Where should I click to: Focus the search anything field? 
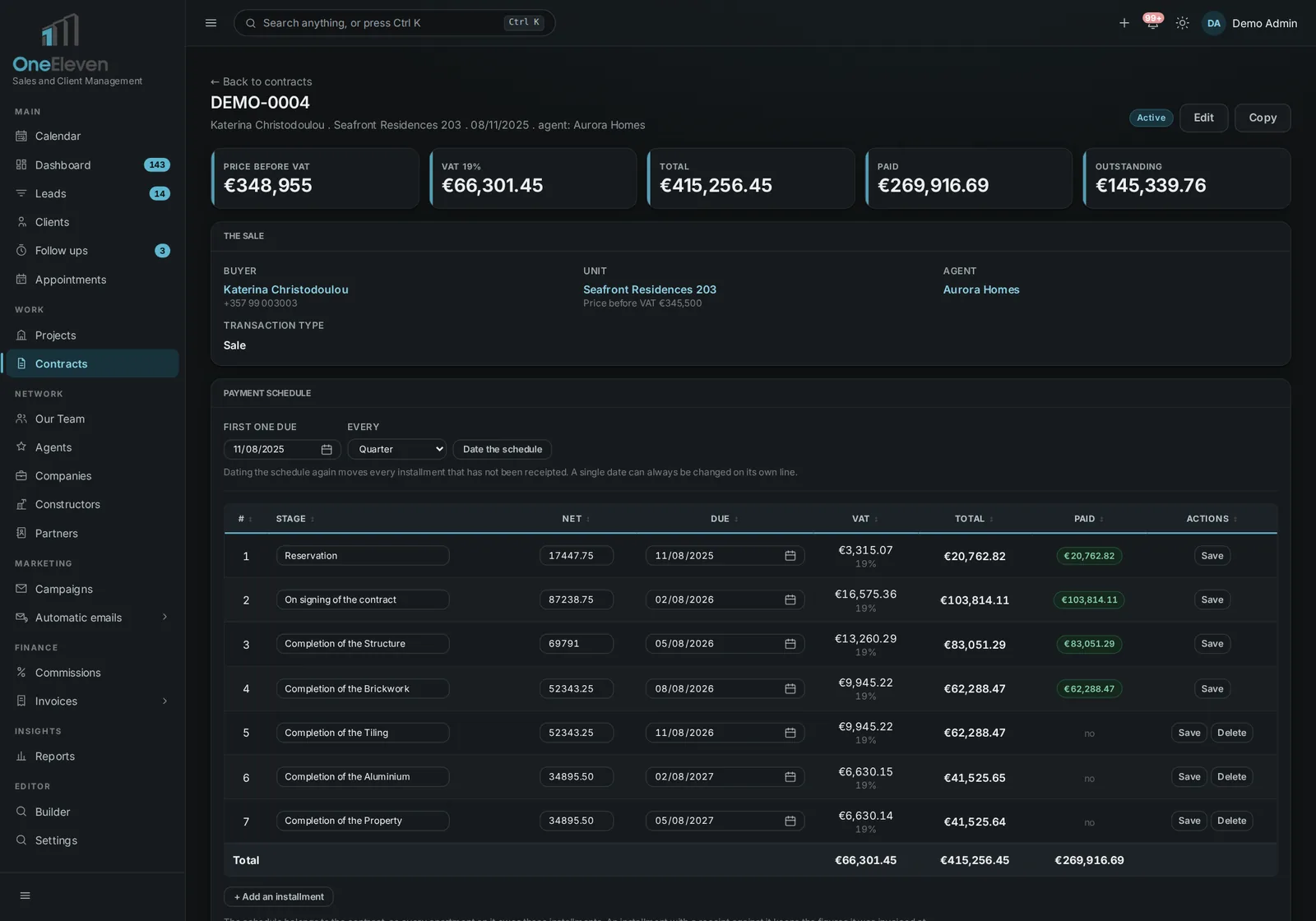(x=395, y=23)
